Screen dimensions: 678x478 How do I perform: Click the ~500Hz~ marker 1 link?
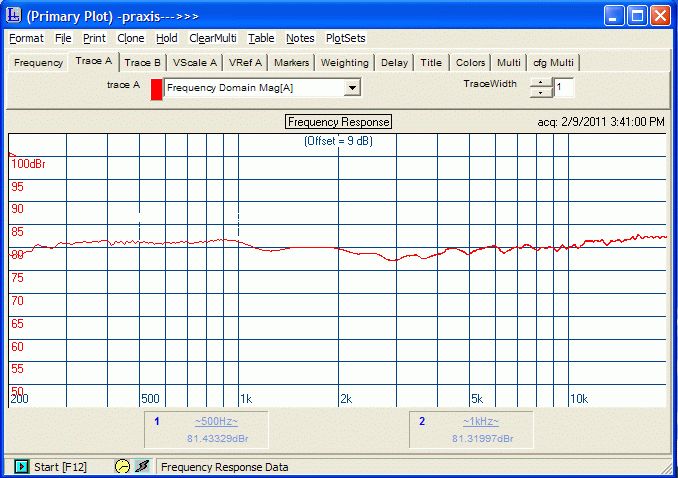(216, 421)
